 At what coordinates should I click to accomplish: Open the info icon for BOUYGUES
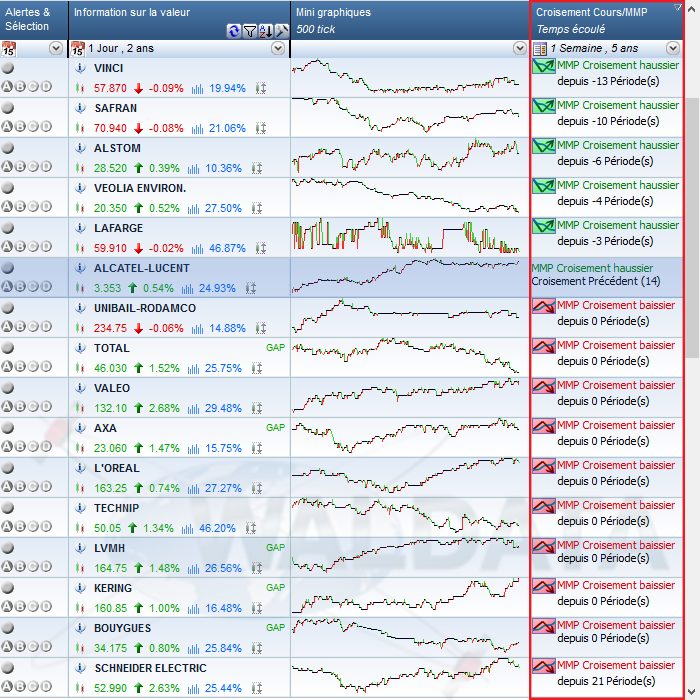[80, 628]
